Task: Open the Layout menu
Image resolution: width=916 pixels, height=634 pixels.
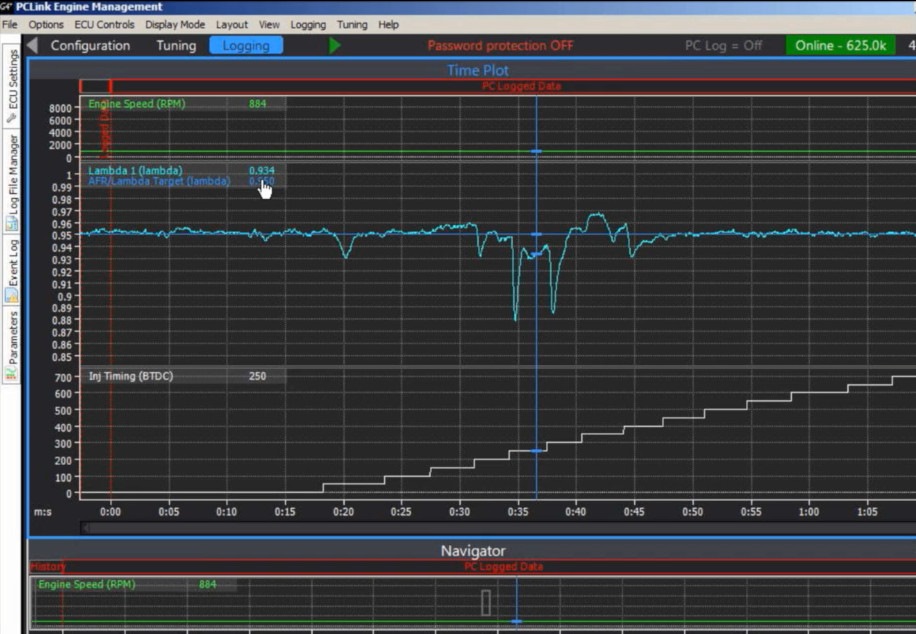Action: (x=231, y=25)
